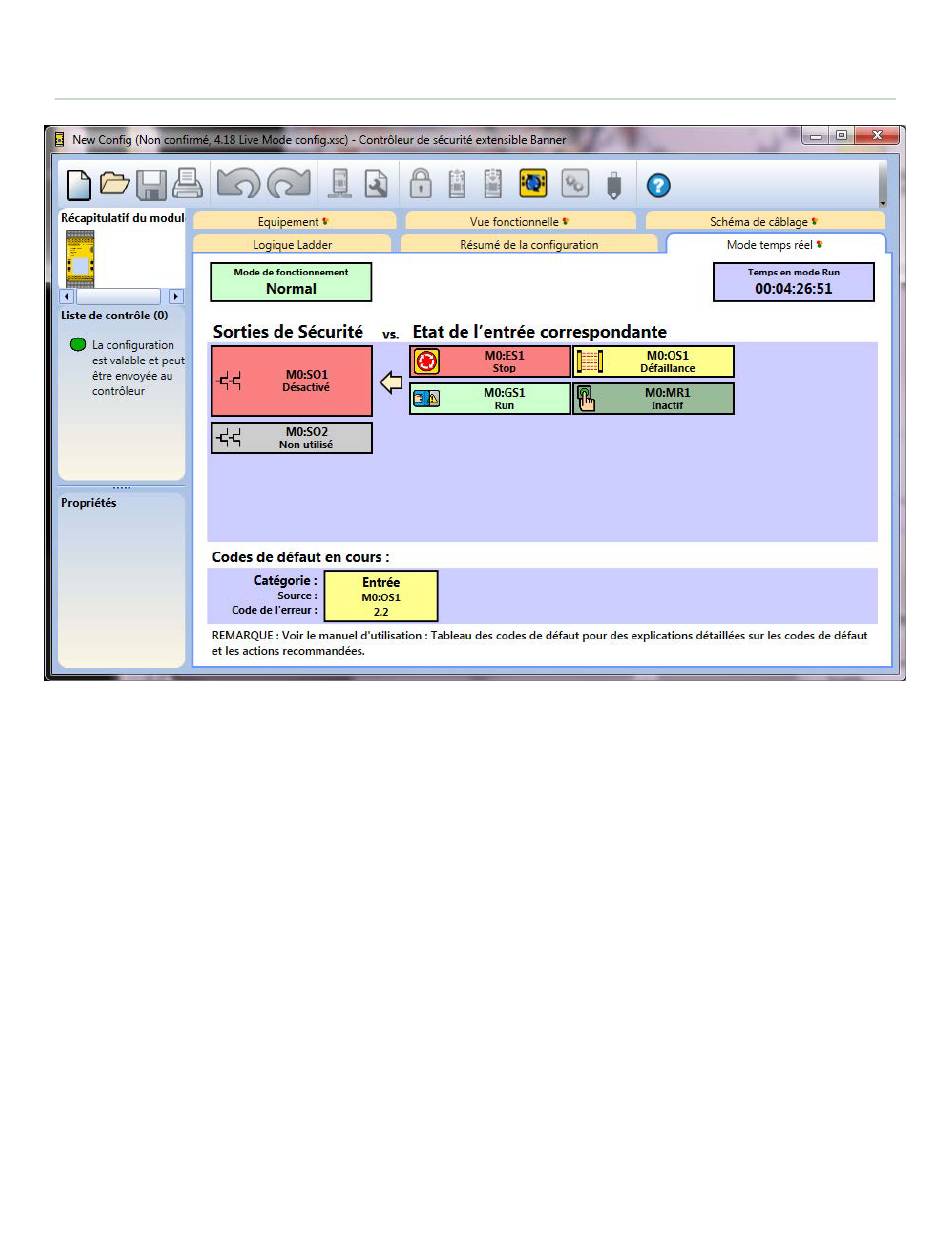
Task: Switch to the Equipement tab
Action: (295, 221)
